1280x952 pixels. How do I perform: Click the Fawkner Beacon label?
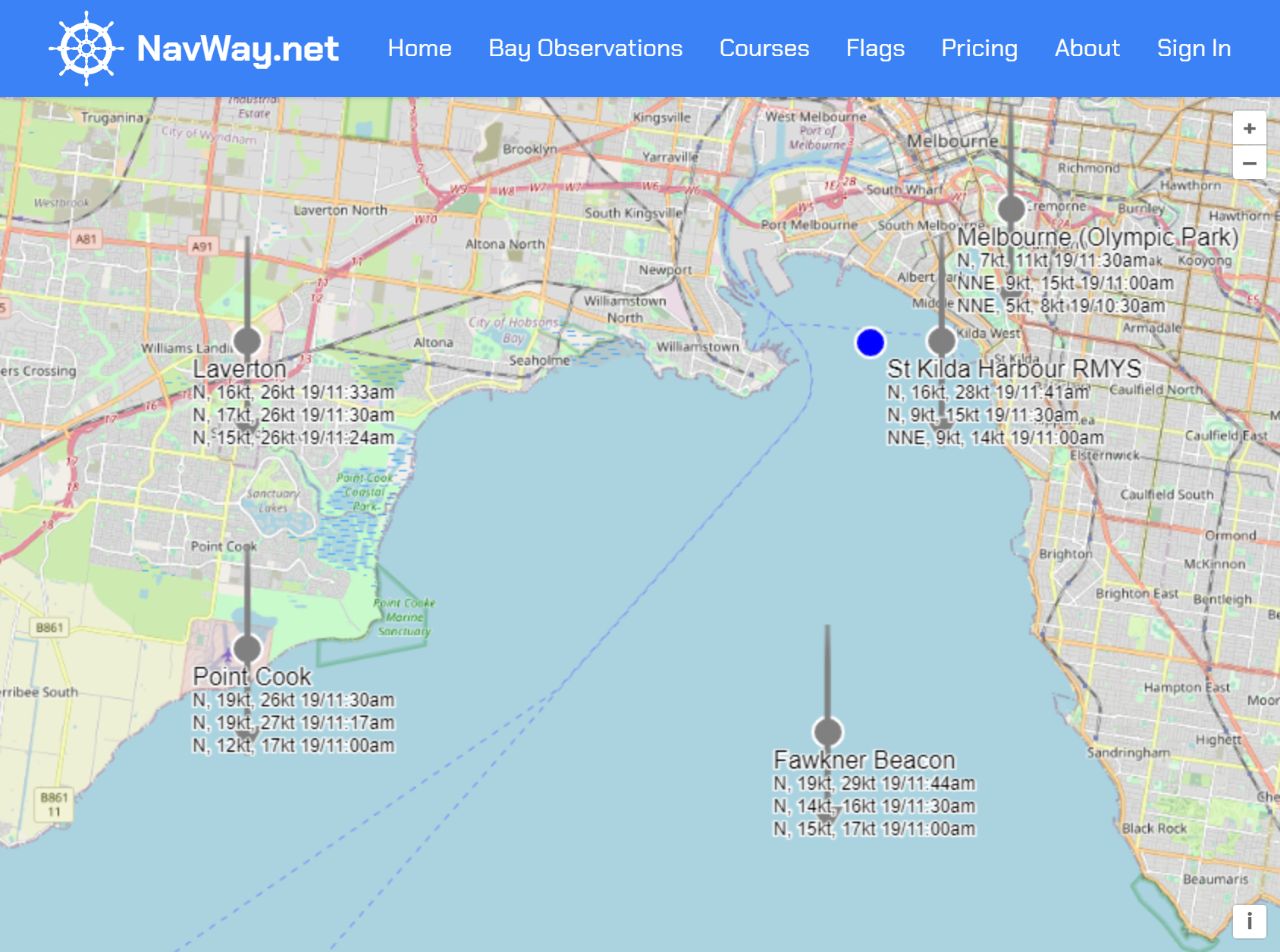[865, 759]
